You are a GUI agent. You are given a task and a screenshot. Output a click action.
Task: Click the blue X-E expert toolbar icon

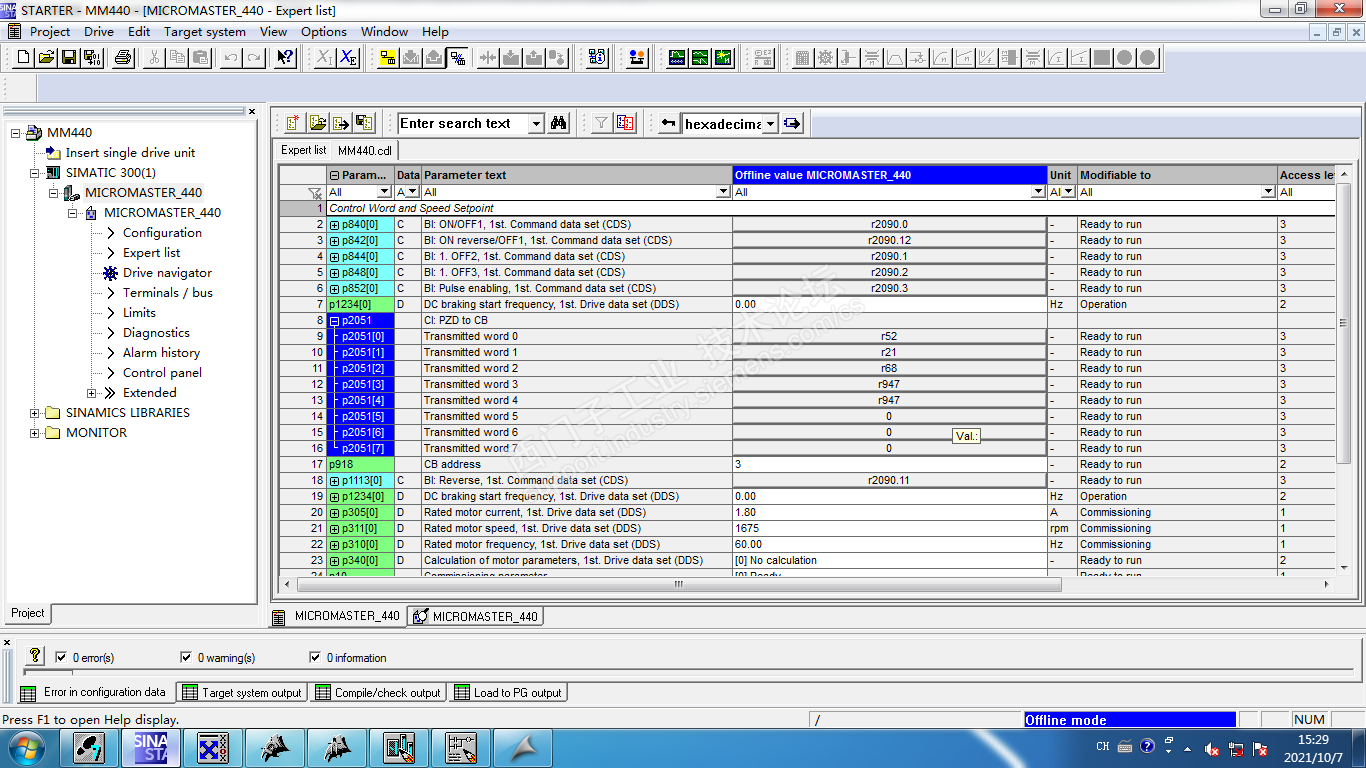point(348,58)
